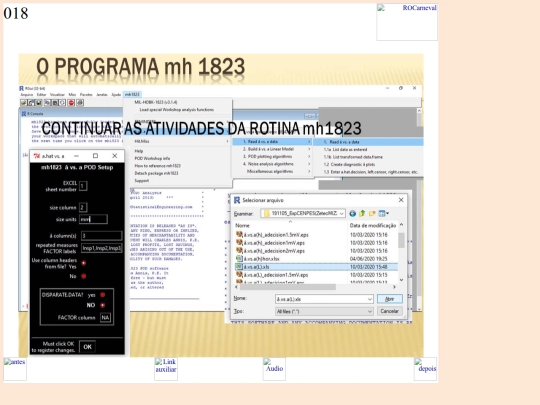Open the Editar menu

(x=41, y=95)
